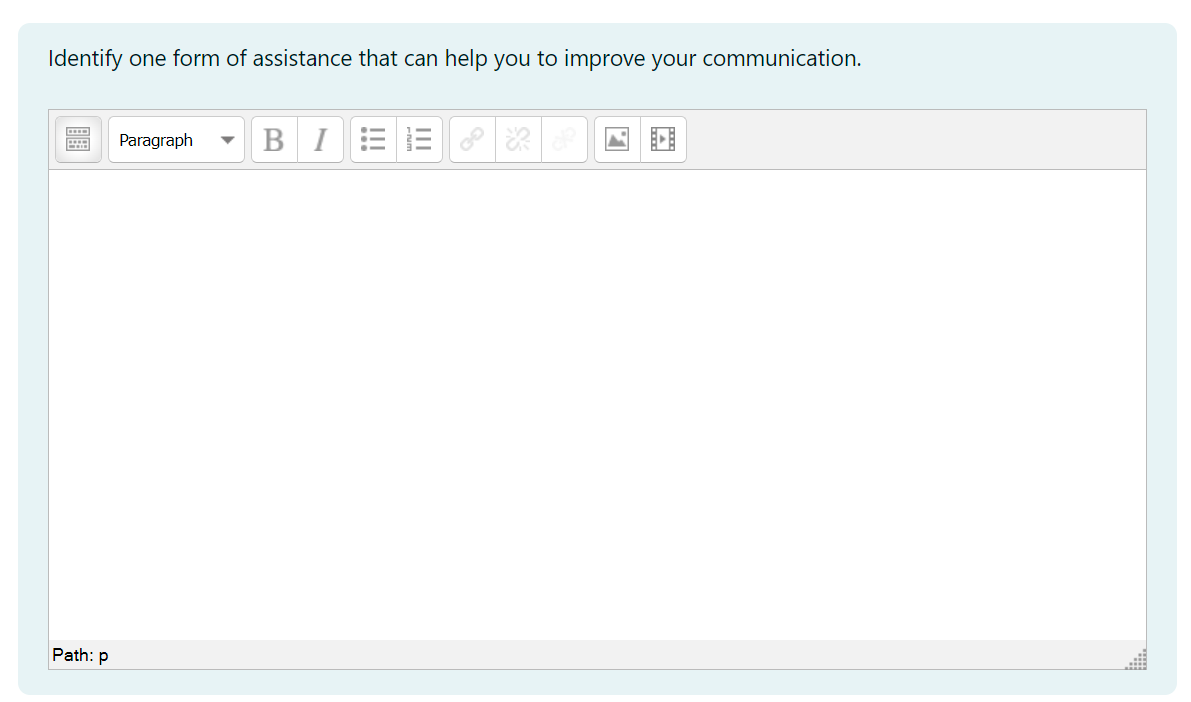
Task: Apply bold formatting with the B icon
Action: 273,139
